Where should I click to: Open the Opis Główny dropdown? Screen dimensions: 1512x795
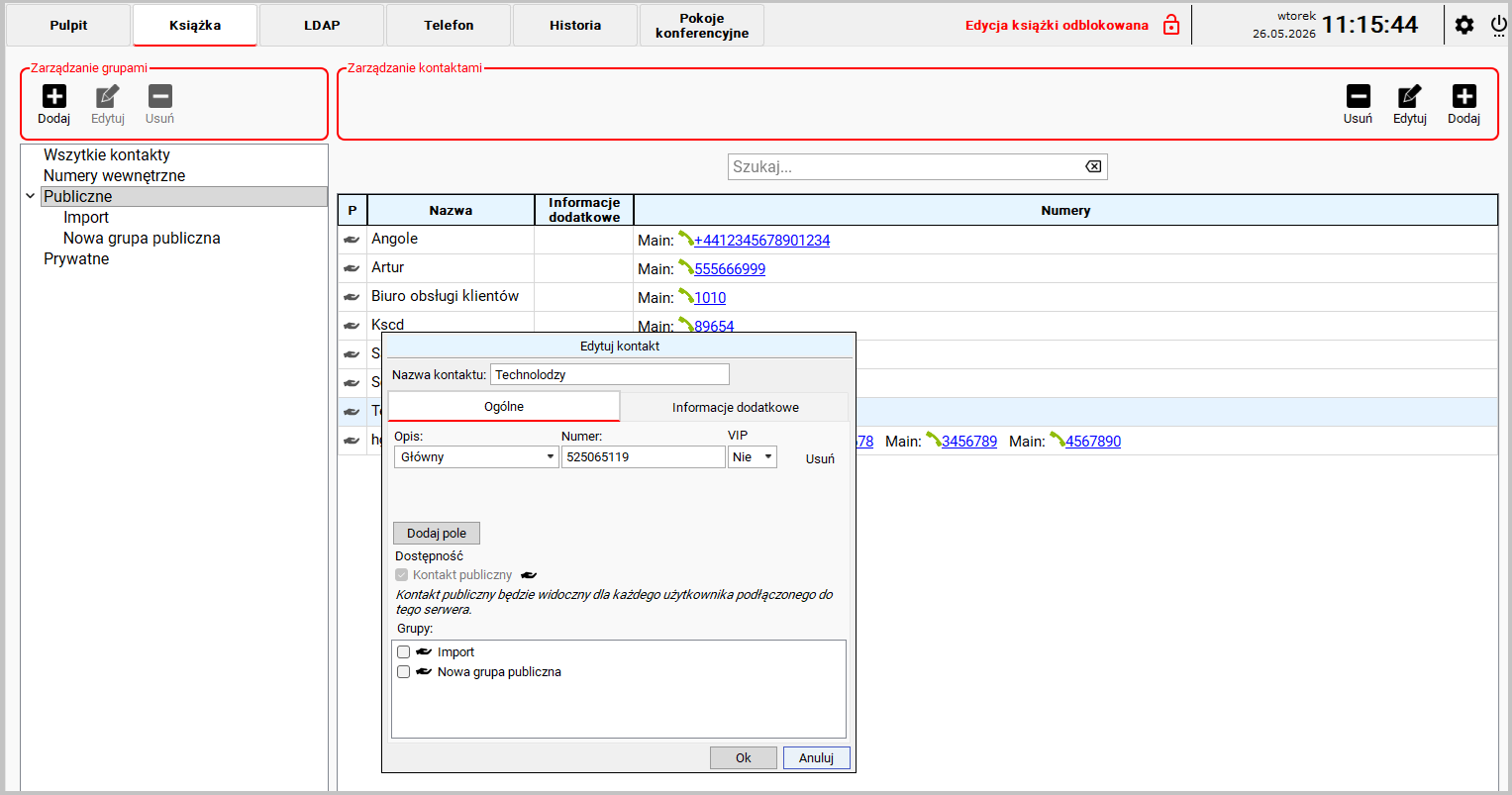coord(476,456)
